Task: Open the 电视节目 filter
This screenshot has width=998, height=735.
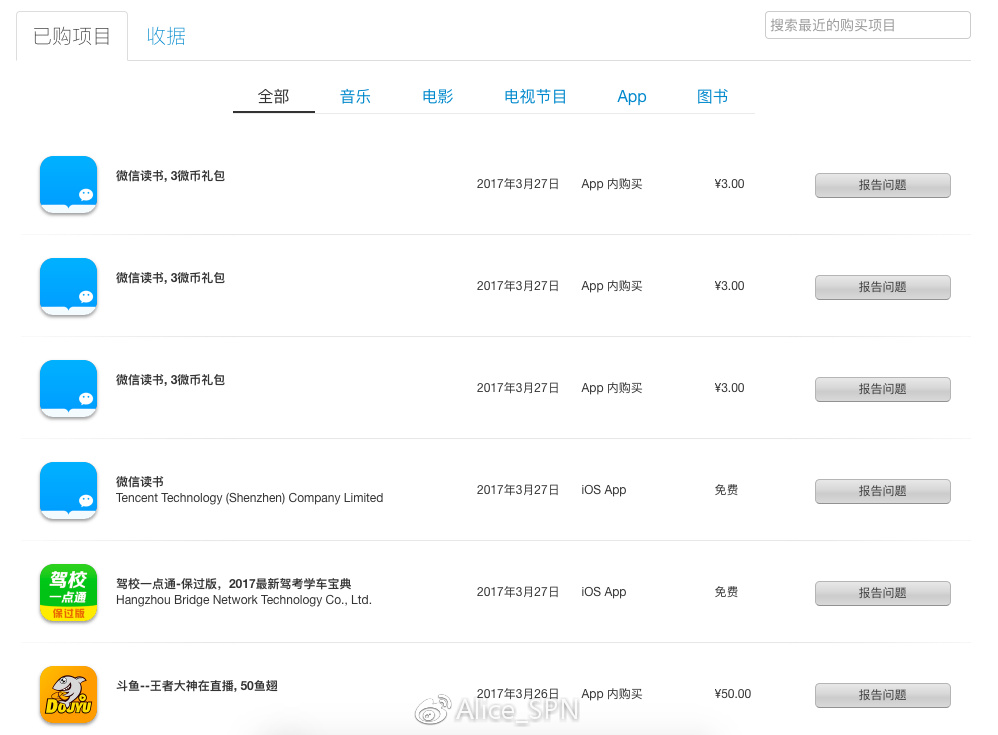Action: click(x=535, y=96)
